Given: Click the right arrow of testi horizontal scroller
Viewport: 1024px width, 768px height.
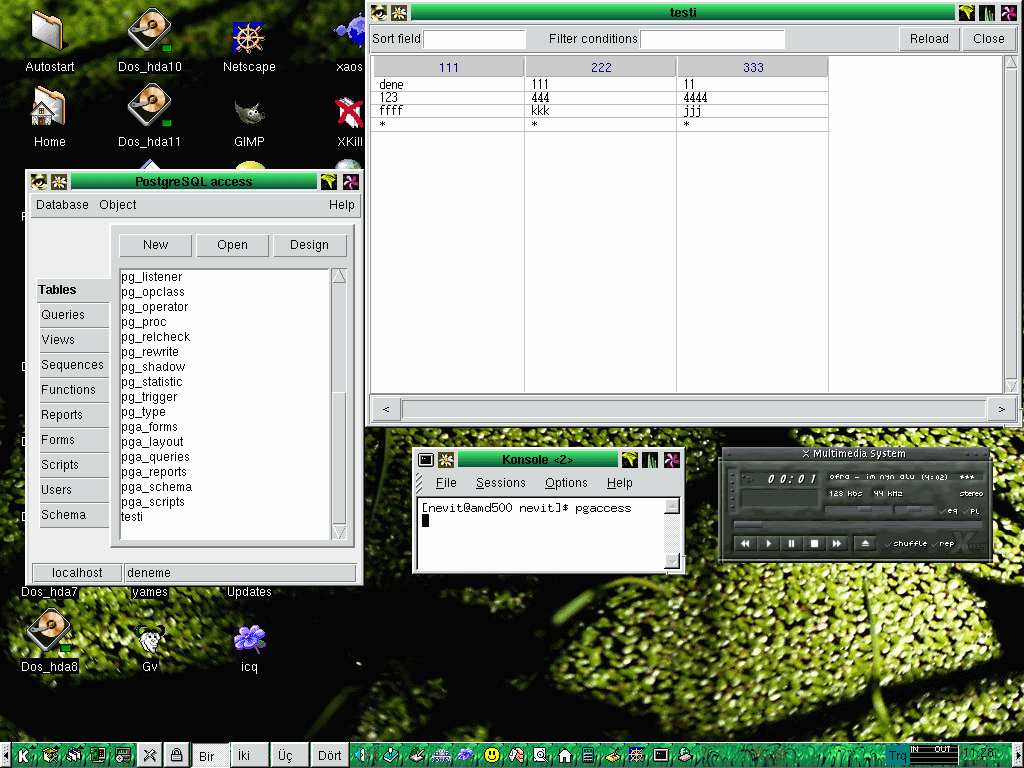Looking at the screenshot, I should pyautogui.click(x=1002, y=409).
